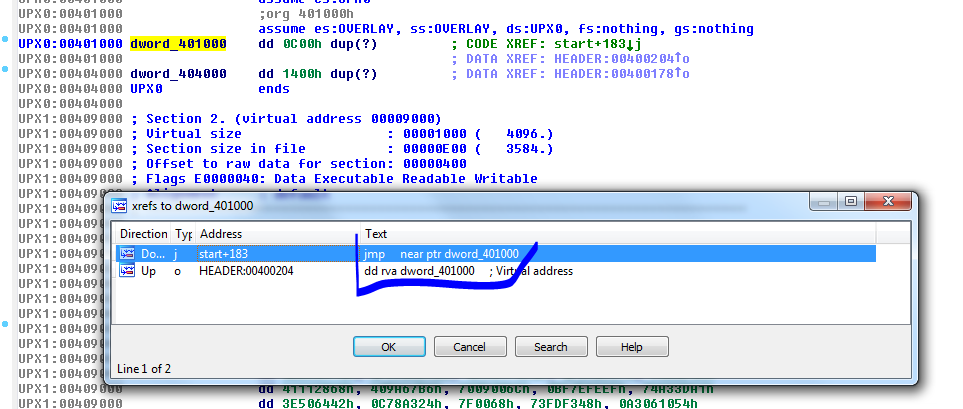Screen dimensions: 963x409
Task: Sort by the Direction column header
Action: pyautogui.click(x=144, y=233)
